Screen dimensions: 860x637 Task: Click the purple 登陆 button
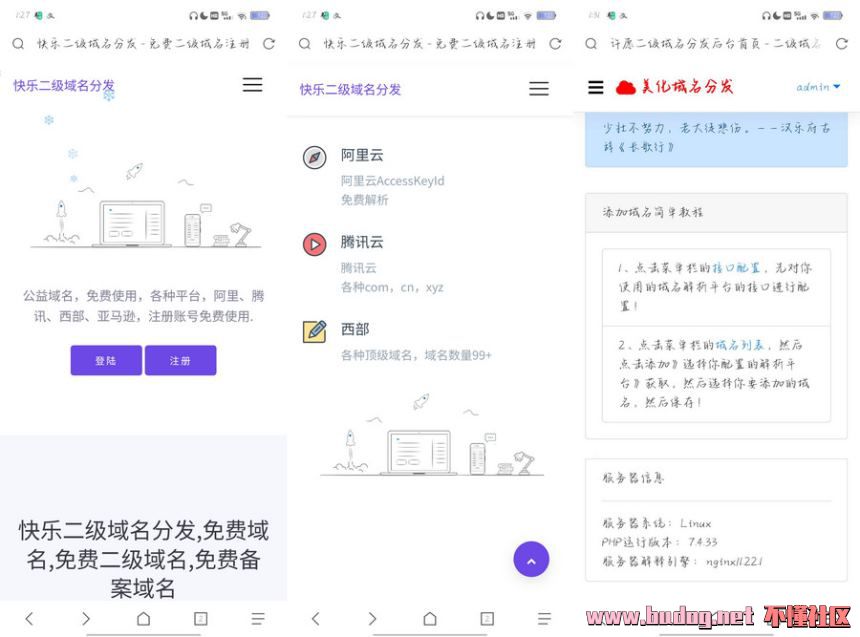click(106, 360)
